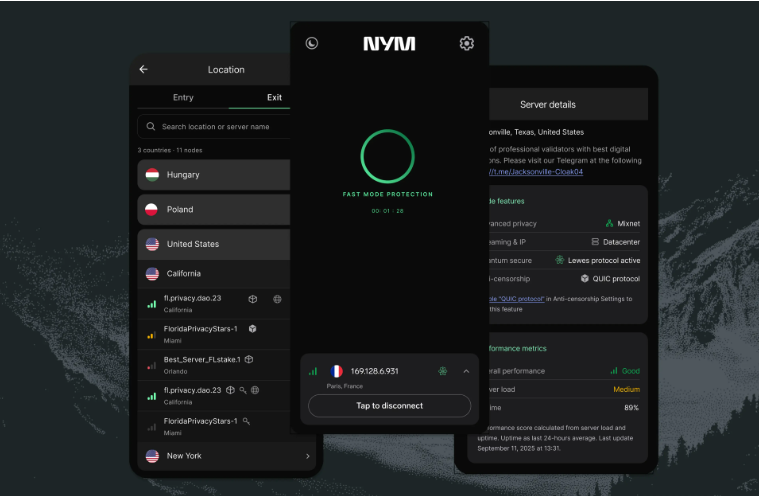The height and width of the screenshot is (496, 759).
Task: Click the green flower icon beside the IP address
Action: click(442, 371)
